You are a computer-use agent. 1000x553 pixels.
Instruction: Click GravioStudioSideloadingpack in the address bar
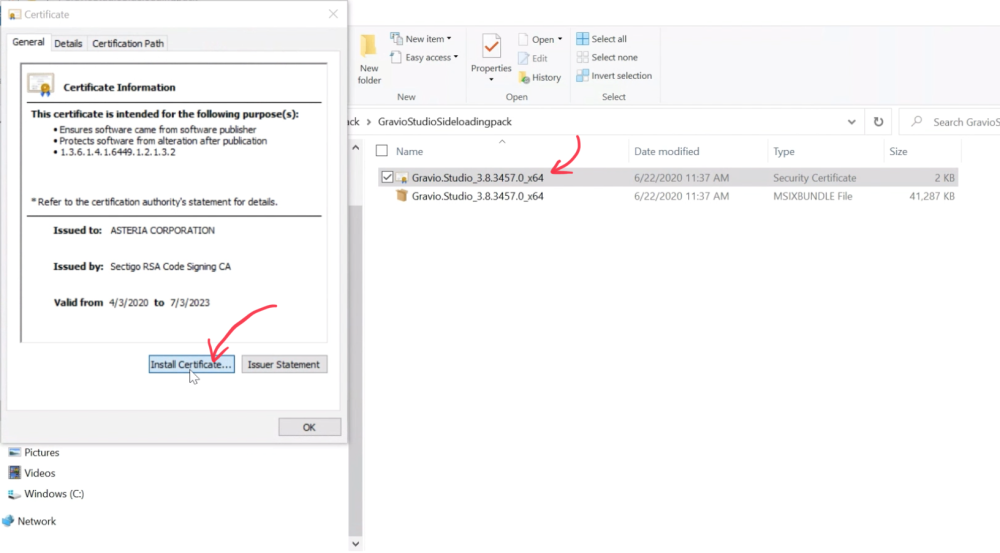pos(445,122)
